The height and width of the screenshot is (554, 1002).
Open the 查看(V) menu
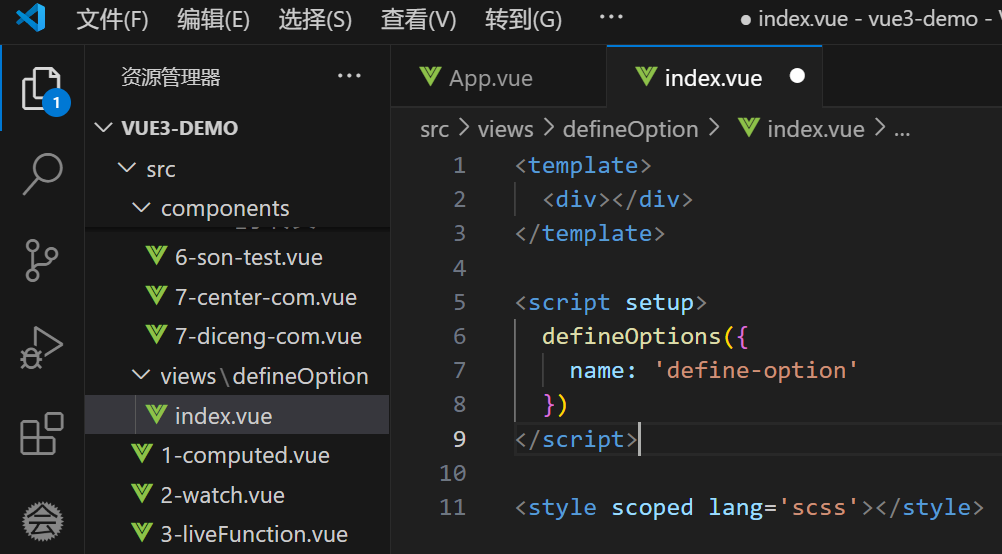point(418,20)
